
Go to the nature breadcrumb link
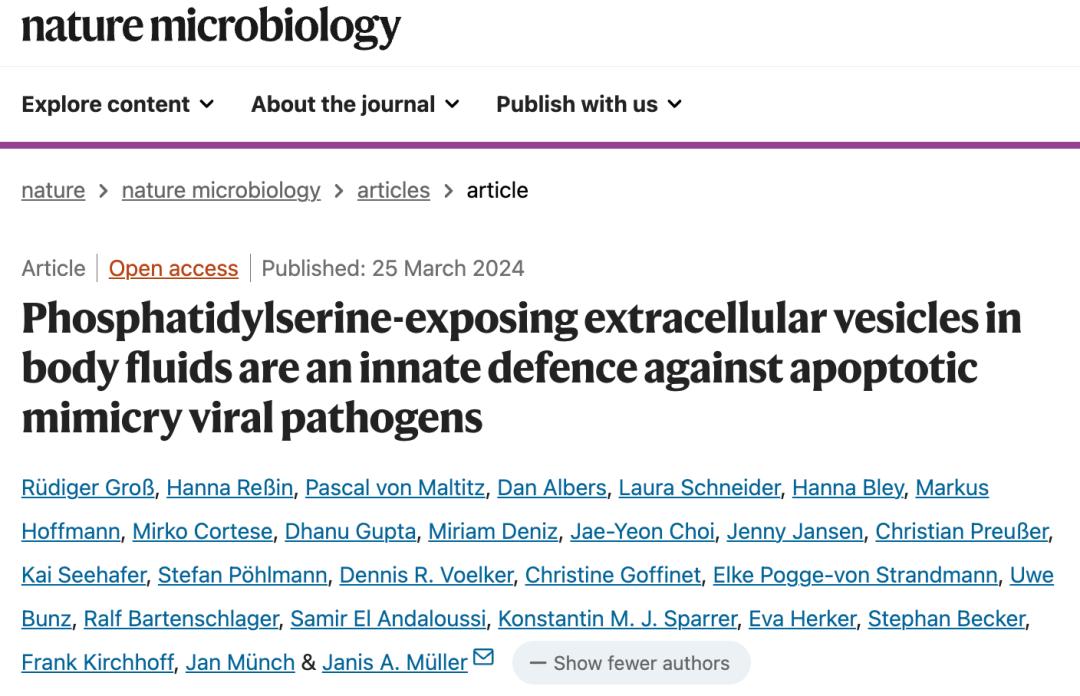(x=53, y=190)
